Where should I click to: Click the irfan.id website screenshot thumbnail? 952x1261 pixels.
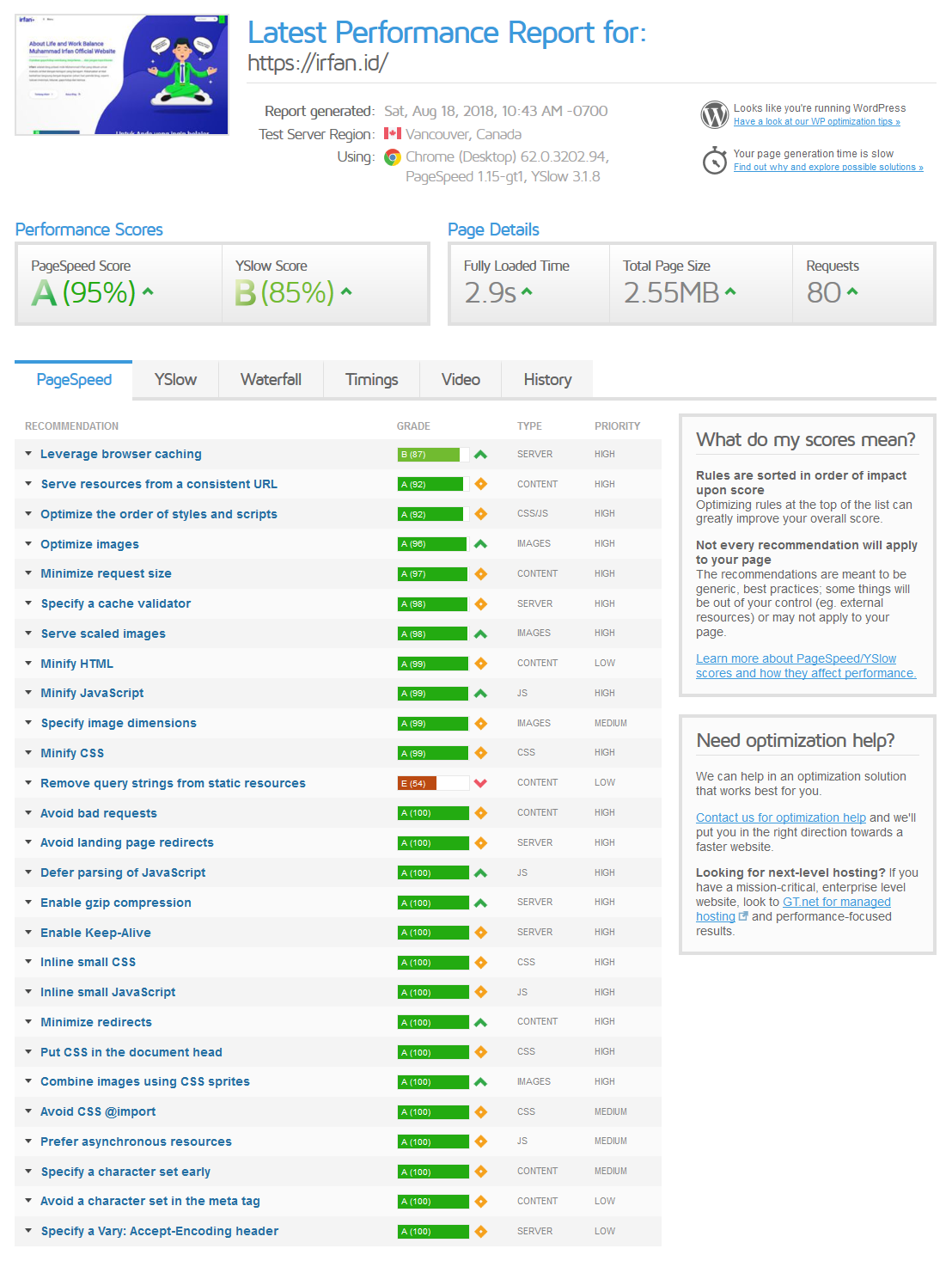[122, 75]
